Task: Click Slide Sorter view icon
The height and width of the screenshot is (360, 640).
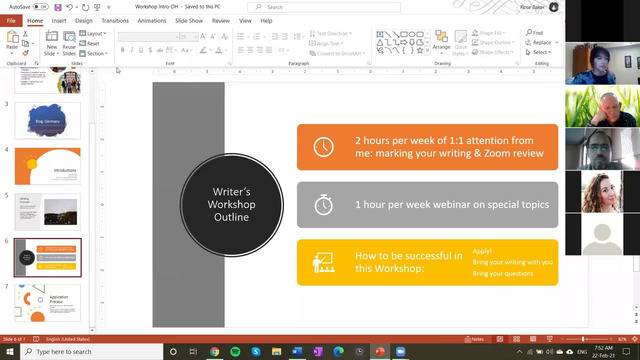Action: [516, 339]
